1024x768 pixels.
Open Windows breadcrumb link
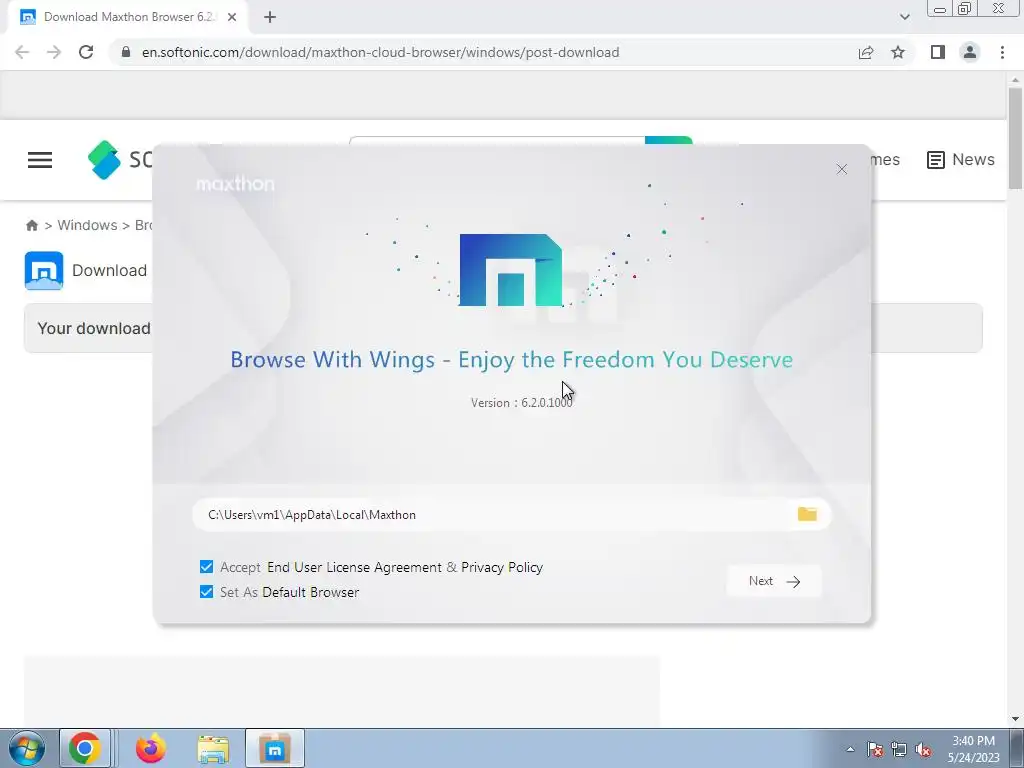88,225
